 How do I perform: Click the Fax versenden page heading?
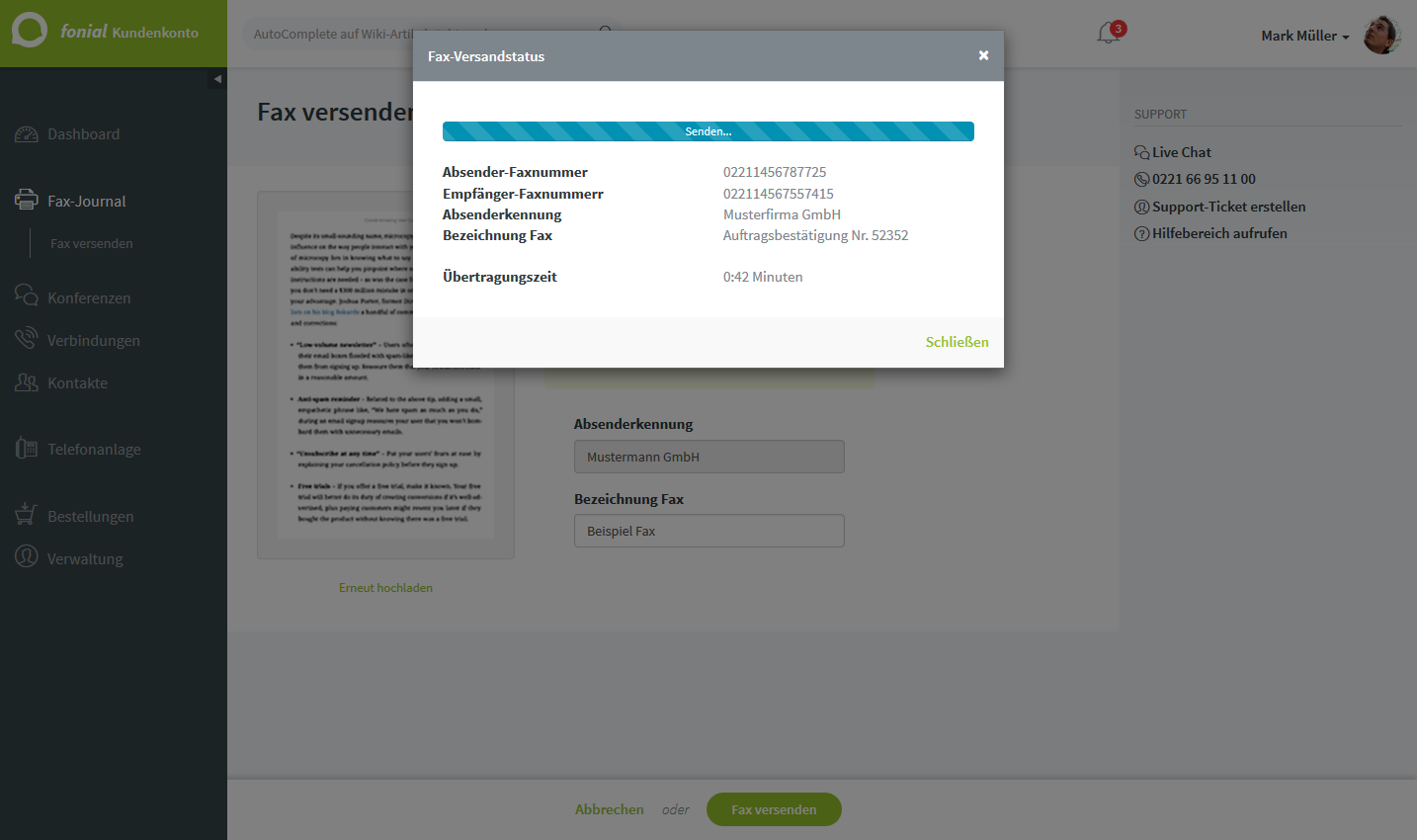(x=335, y=112)
